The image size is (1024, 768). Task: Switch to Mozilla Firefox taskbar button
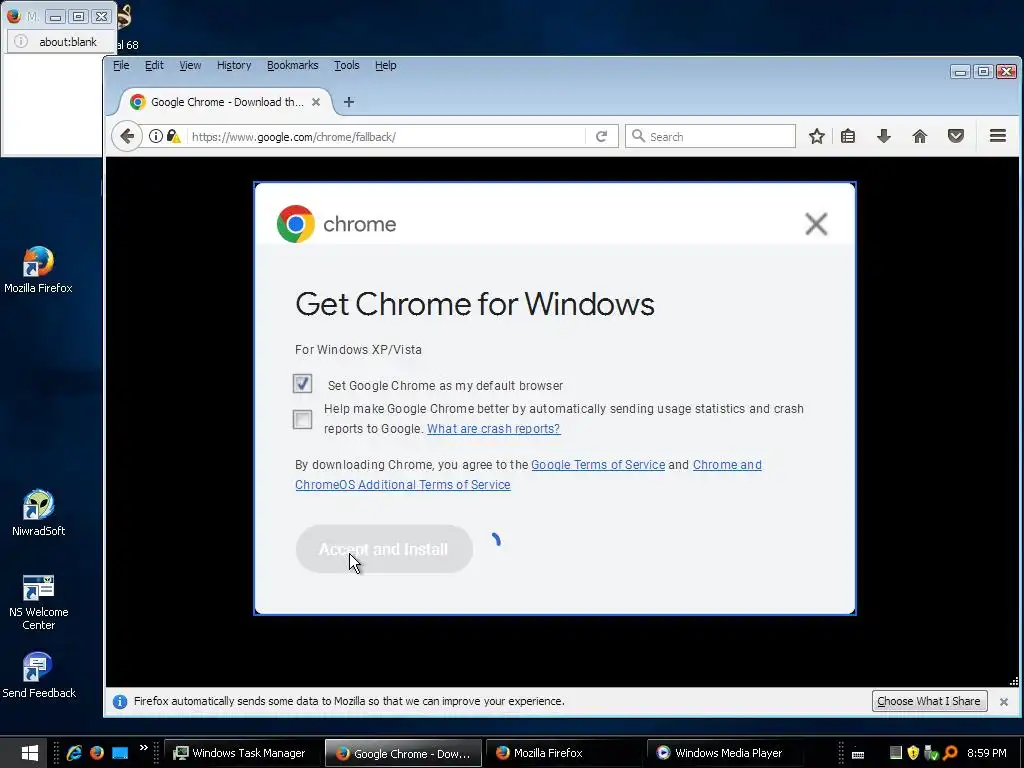[562, 753]
